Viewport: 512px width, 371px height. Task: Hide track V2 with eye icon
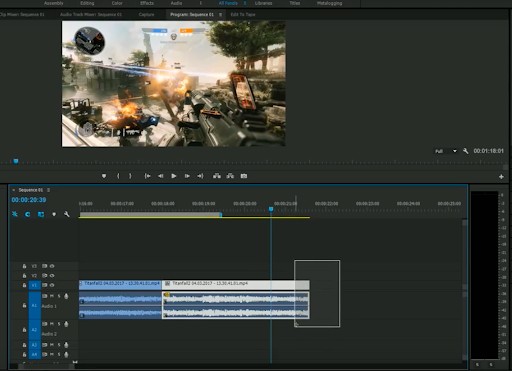[x=52, y=276]
